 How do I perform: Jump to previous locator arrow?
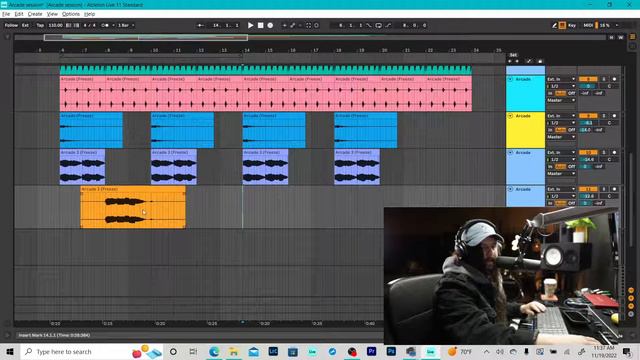pos(510,61)
